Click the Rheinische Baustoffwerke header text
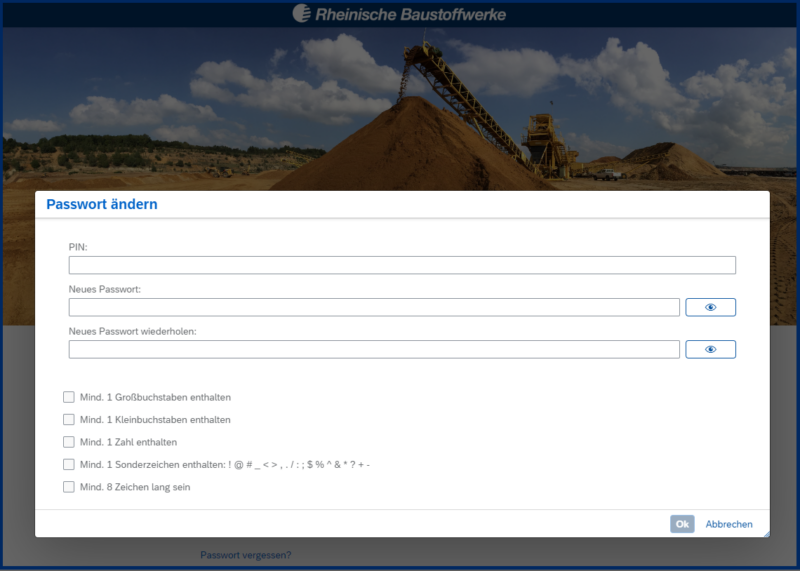This screenshot has width=800, height=571. (410, 14)
